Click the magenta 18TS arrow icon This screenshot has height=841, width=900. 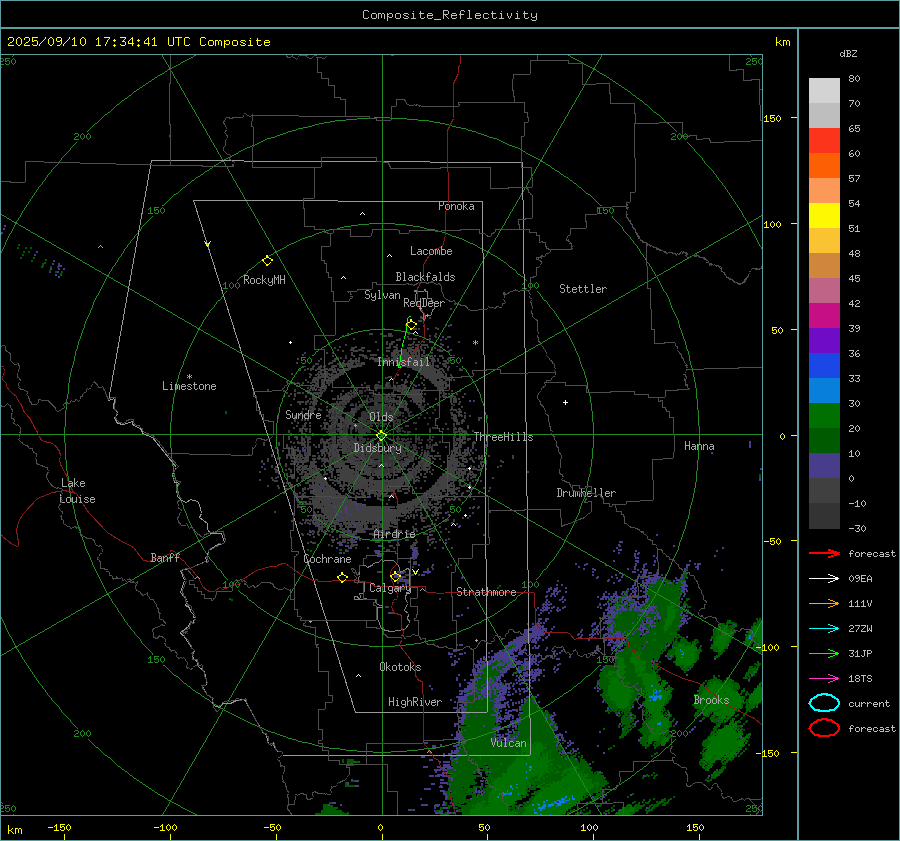click(824, 679)
